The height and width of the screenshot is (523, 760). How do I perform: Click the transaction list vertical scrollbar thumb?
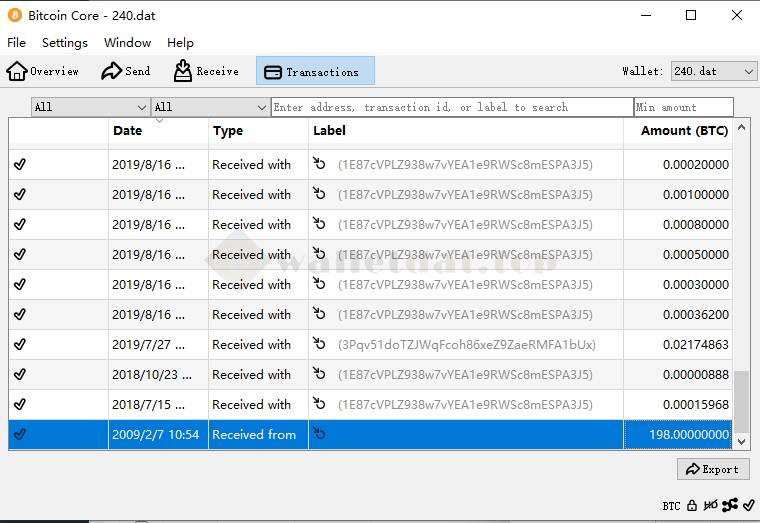coord(741,400)
